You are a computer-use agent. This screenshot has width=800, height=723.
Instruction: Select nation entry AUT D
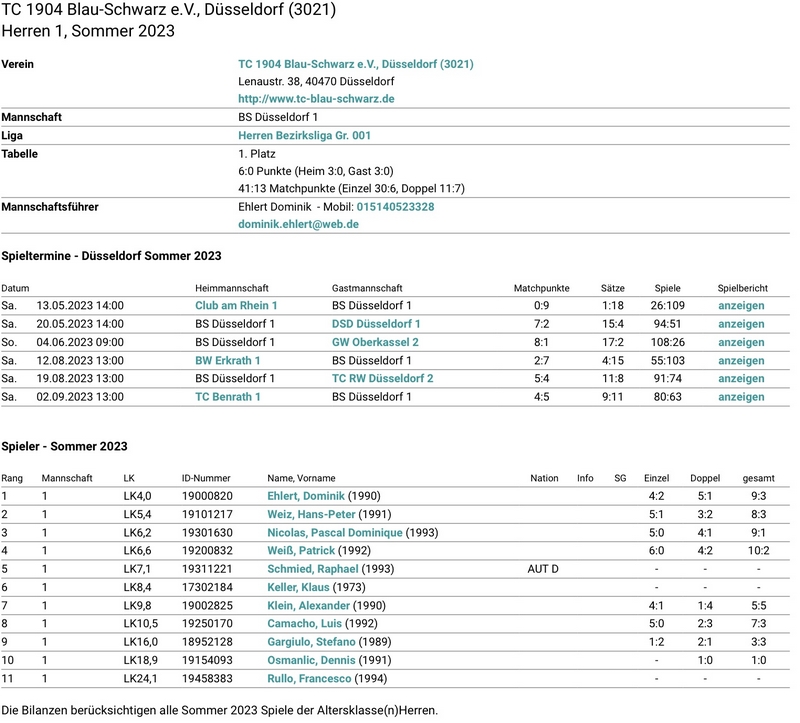543,569
